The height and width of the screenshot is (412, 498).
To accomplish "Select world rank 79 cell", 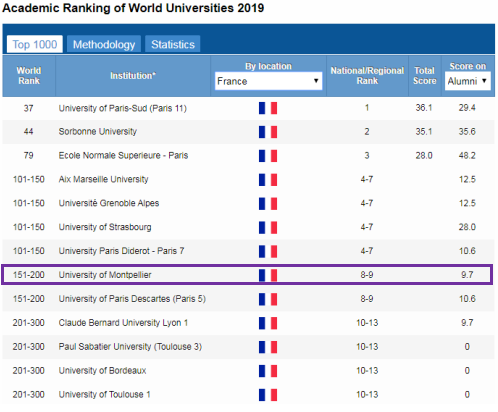I will [28, 156].
